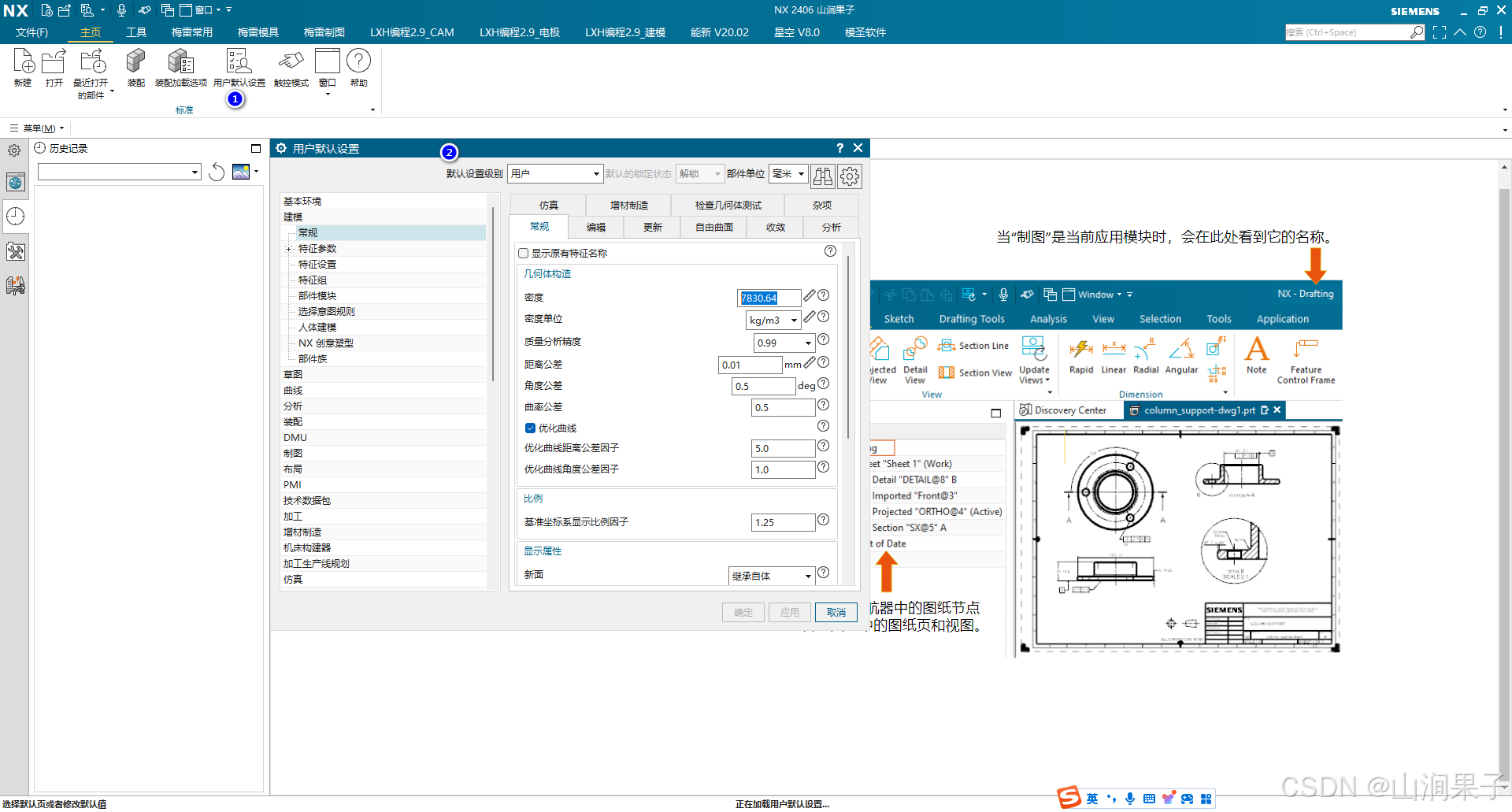
Task: Click the Sogou 英 language indicator
Action: pyautogui.click(x=1092, y=799)
